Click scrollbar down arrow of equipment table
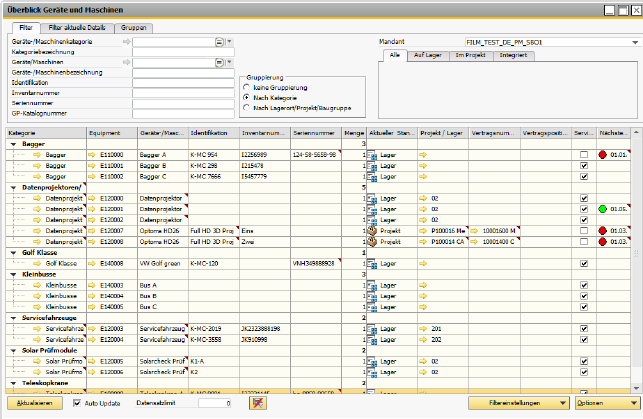The image size is (643, 419). point(636,387)
